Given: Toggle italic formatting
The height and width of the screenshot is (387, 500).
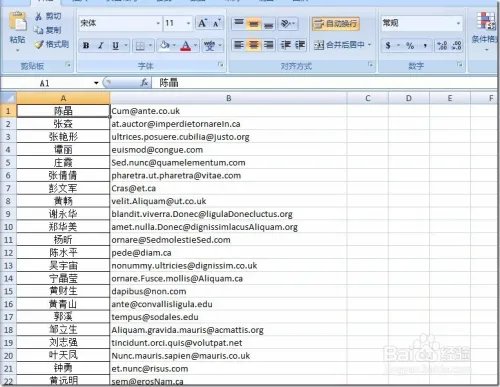Looking at the screenshot, I should [100, 45].
